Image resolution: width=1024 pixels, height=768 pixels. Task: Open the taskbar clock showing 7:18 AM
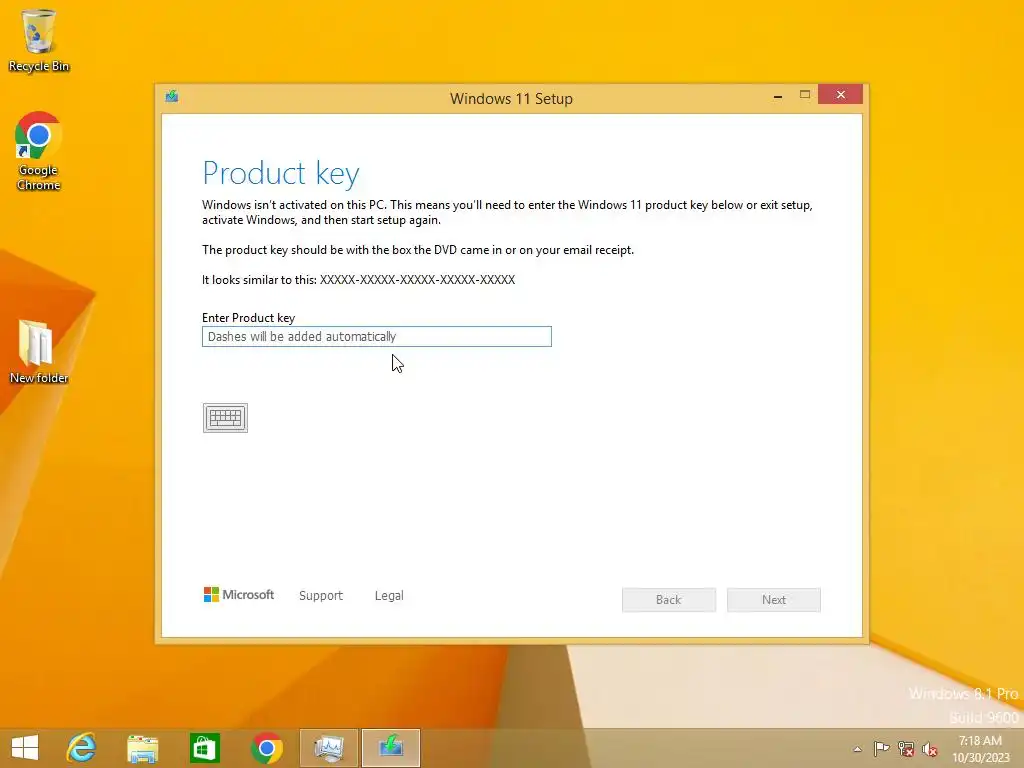980,749
